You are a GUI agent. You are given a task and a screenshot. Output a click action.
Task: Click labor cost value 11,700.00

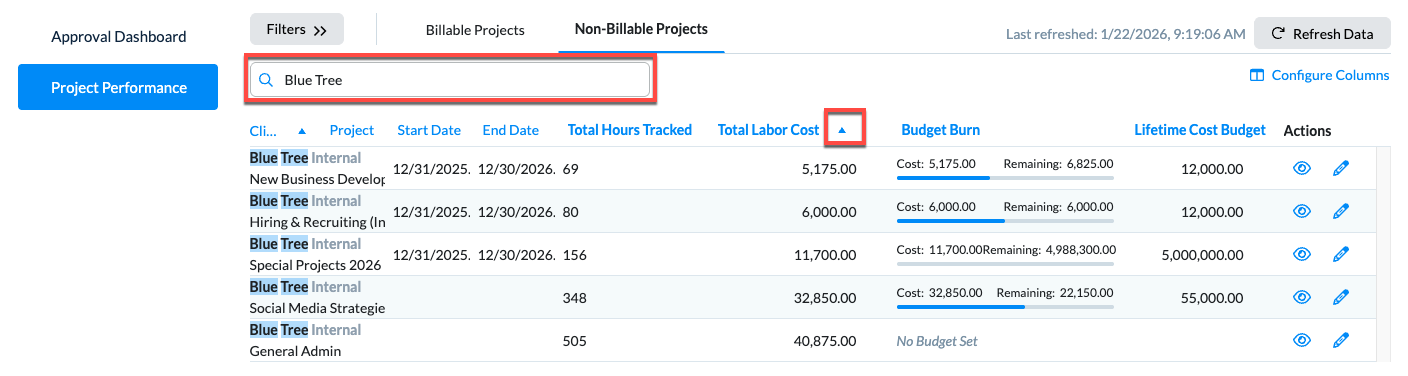coord(826,254)
